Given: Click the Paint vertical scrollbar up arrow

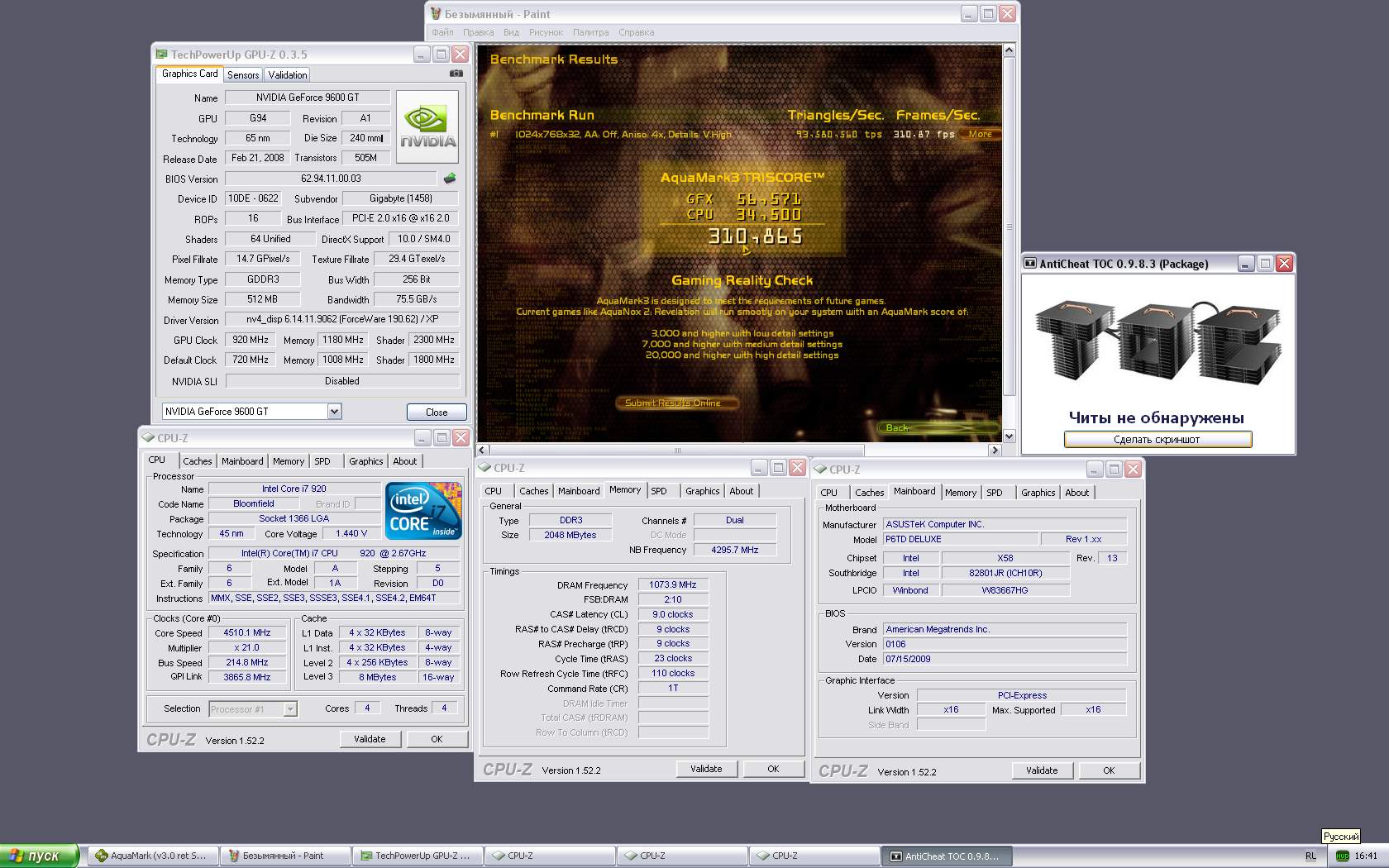Looking at the screenshot, I should pyautogui.click(x=1009, y=50).
